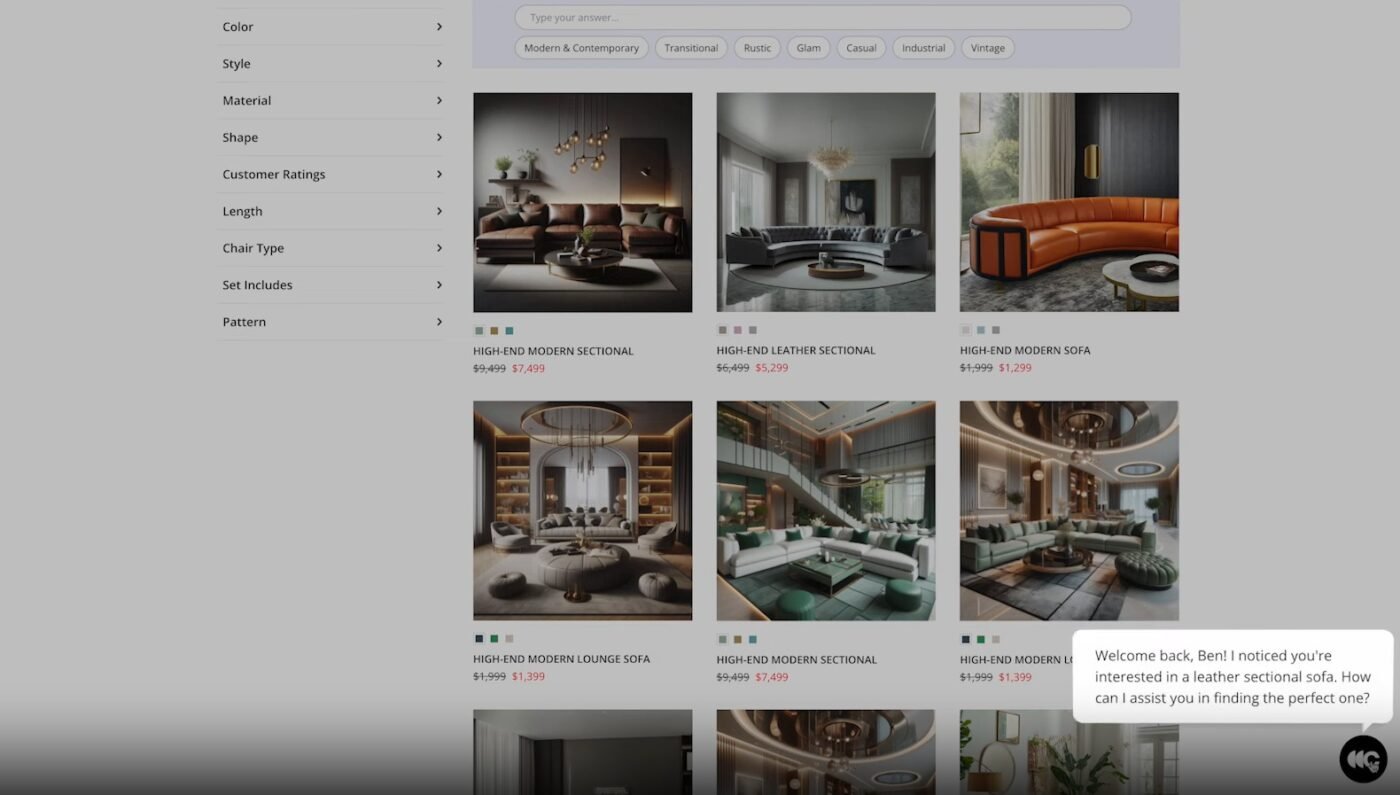The height and width of the screenshot is (795, 1400).
Task: Open the High-End Leather Sectional product title
Action: point(795,351)
